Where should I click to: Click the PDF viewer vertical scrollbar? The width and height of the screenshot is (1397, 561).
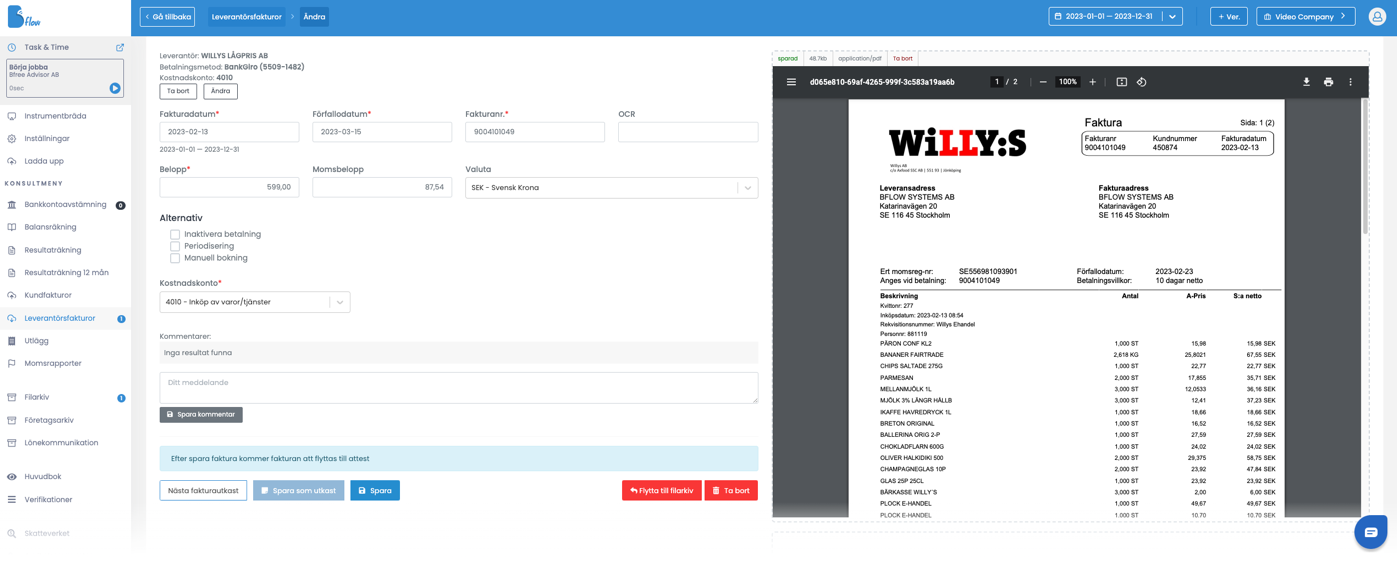1364,167
